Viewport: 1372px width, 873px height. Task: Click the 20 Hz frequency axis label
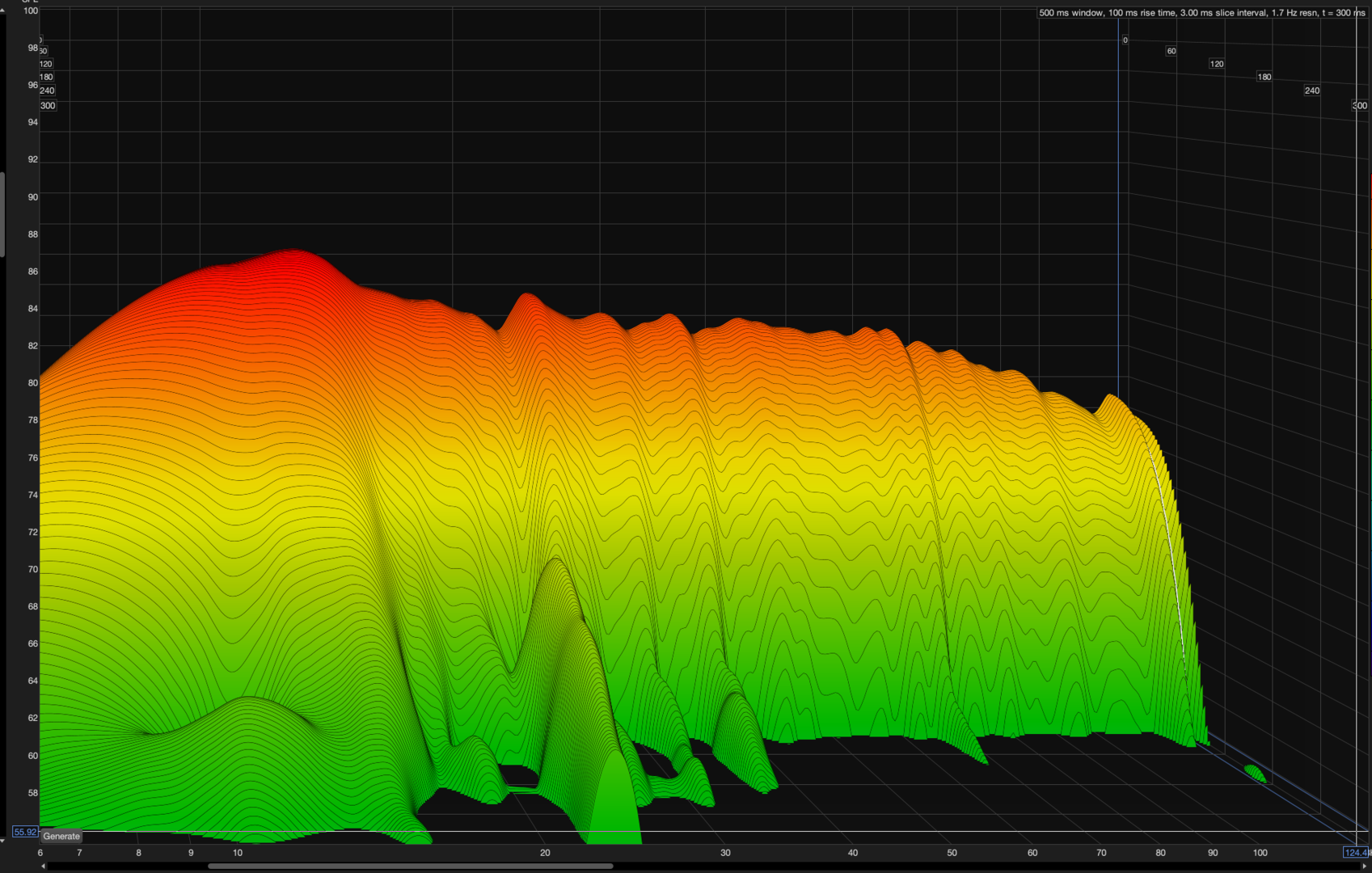(x=545, y=853)
